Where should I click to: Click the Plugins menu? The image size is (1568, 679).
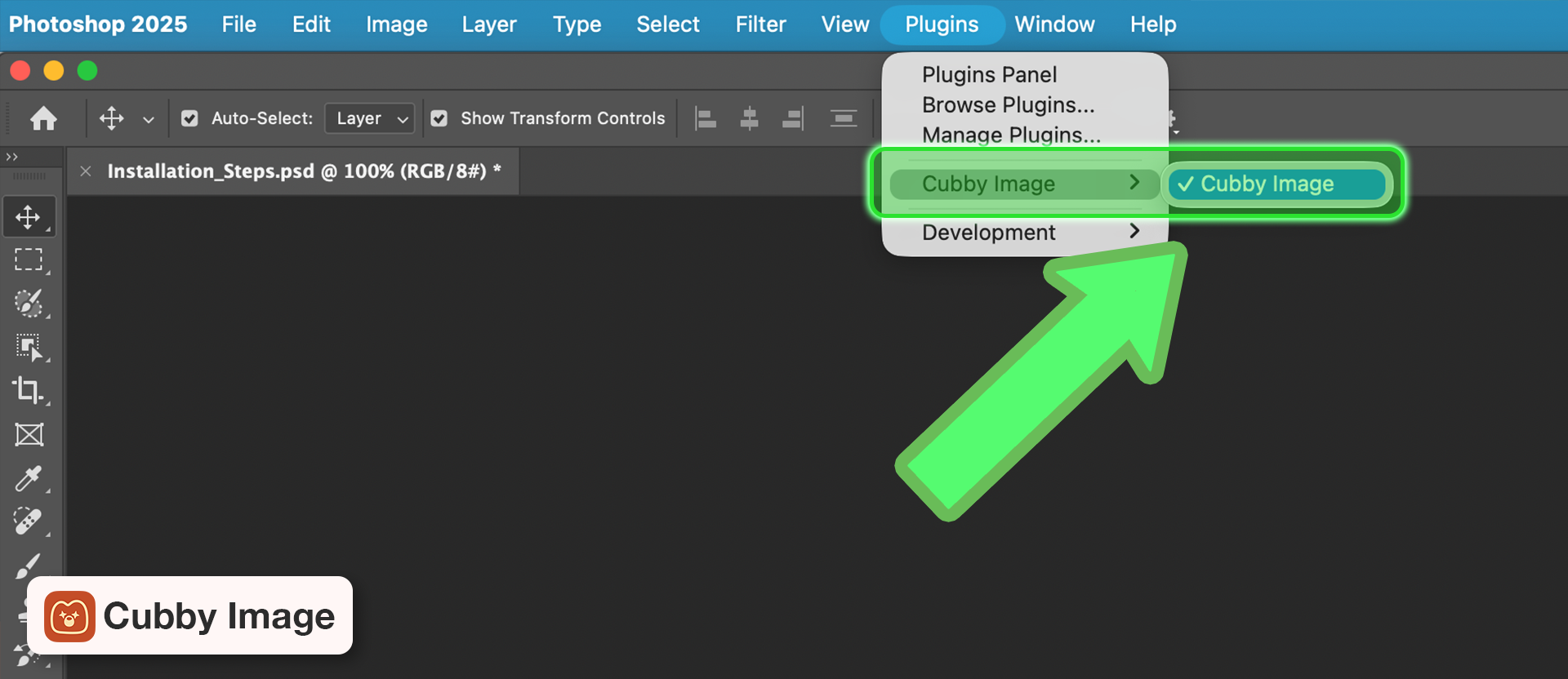(942, 24)
